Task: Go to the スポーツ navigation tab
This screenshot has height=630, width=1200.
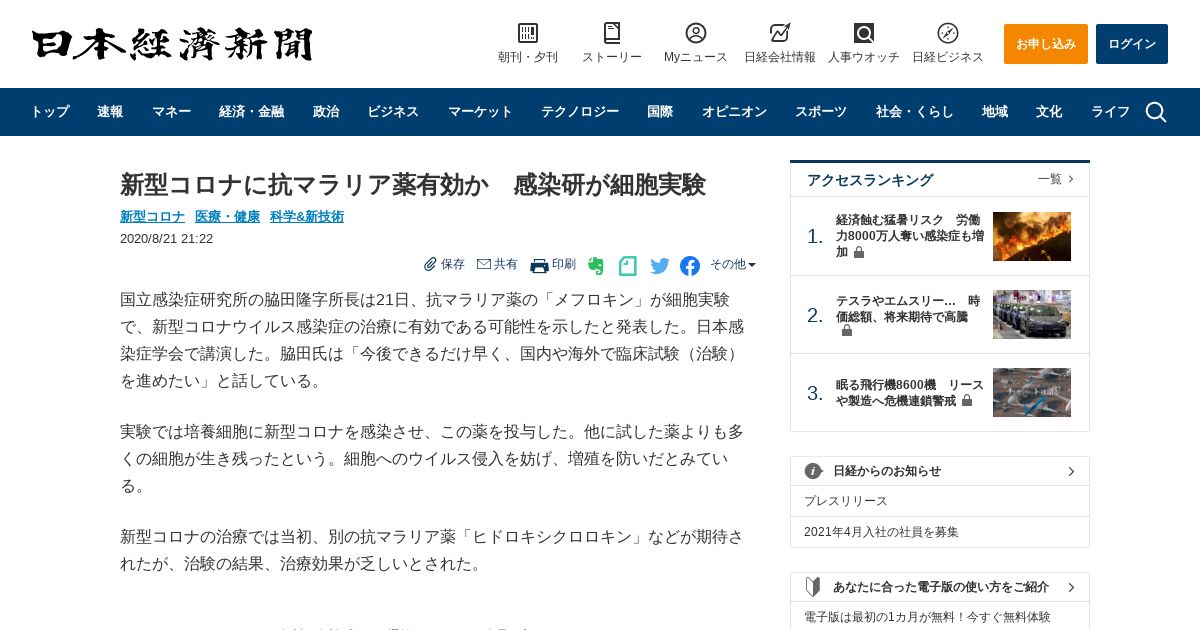Action: (821, 112)
